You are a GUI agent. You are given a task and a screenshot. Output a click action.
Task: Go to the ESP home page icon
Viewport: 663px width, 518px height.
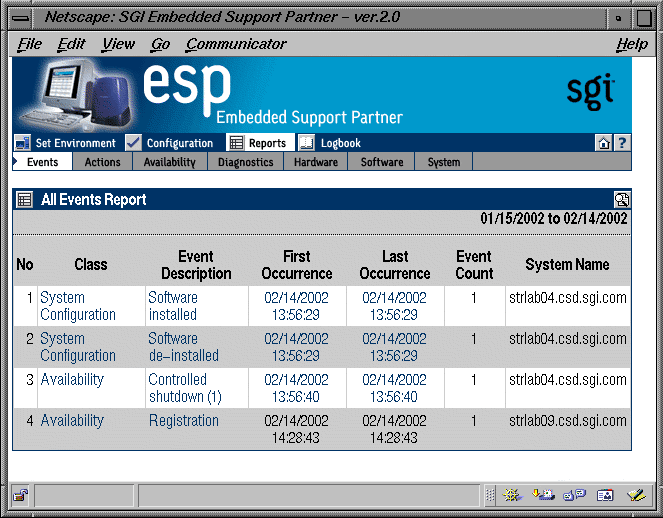pyautogui.click(x=603, y=143)
